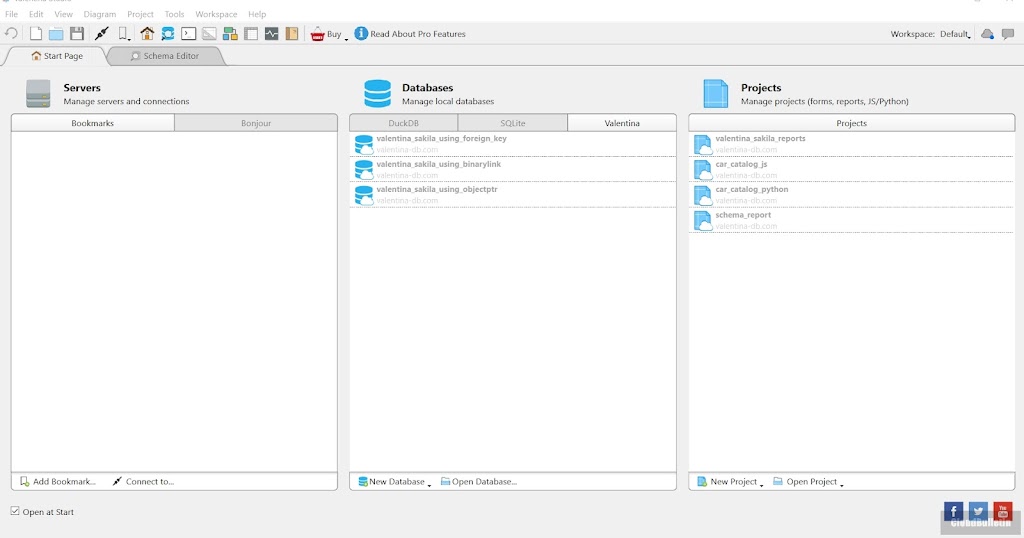Open the Facebook social link icon
Screen dimensions: 1024x538
coord(953,511)
